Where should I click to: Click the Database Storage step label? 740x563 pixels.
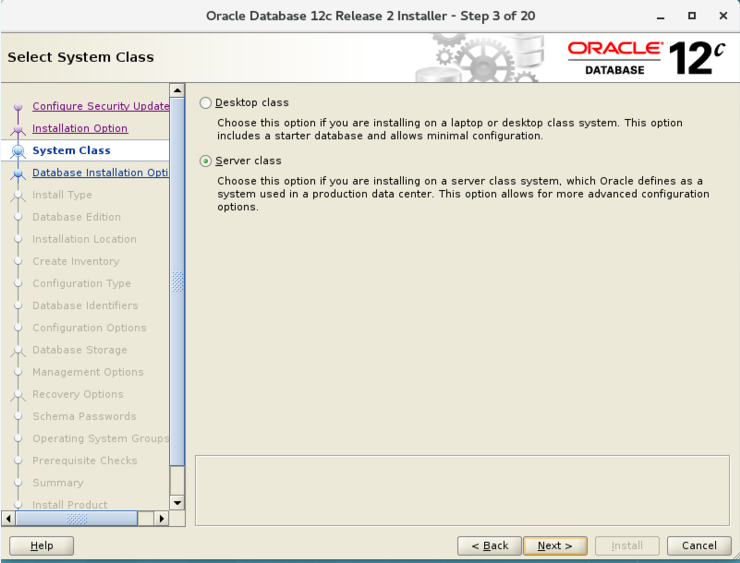coord(79,350)
